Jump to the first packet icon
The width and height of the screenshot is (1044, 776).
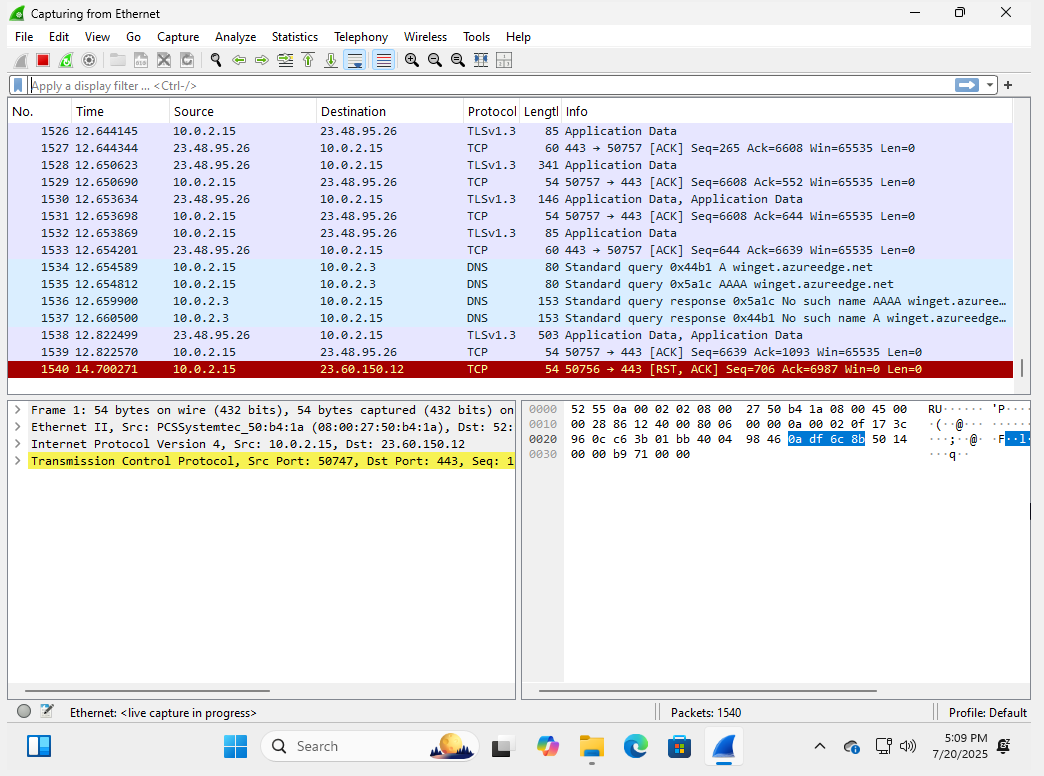coord(308,61)
